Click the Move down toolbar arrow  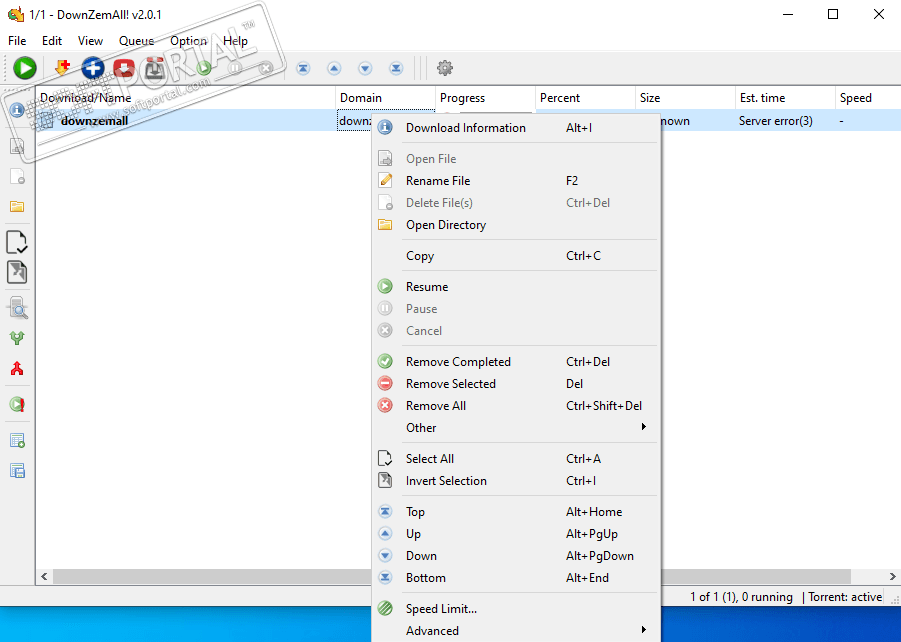click(x=365, y=68)
